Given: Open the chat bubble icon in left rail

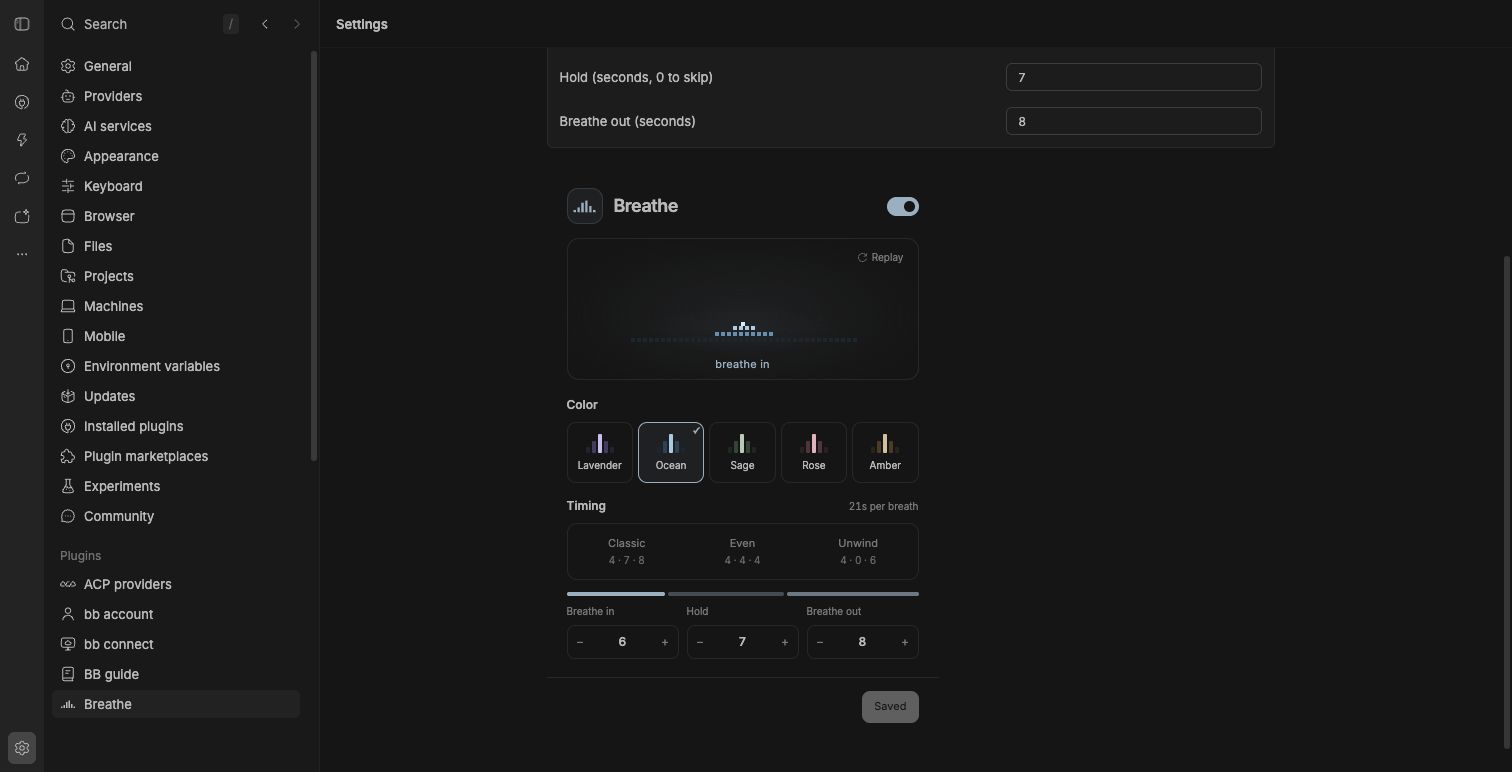Looking at the screenshot, I should click(x=22, y=178).
